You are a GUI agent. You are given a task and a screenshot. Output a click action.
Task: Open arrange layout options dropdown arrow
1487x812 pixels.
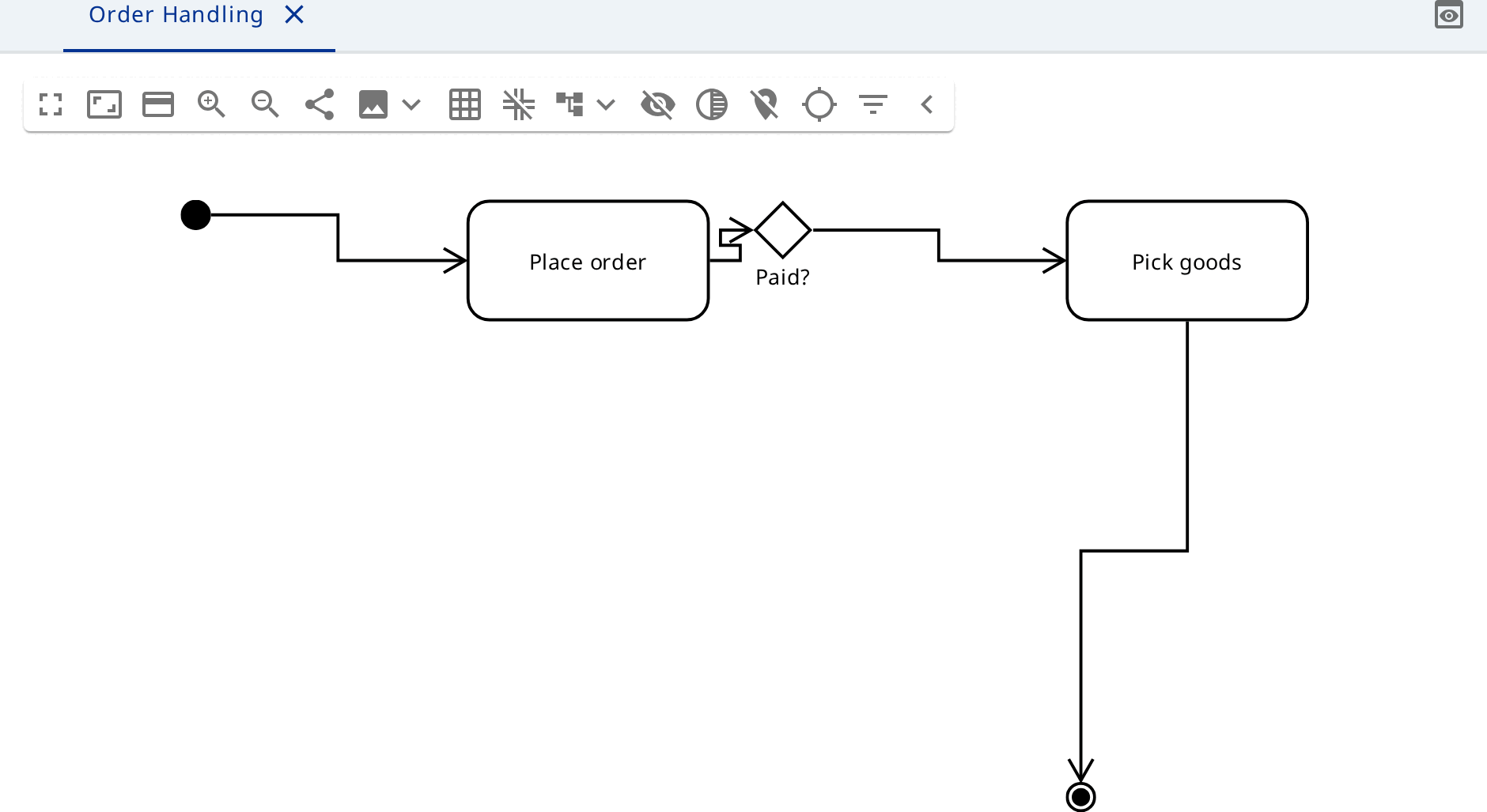tap(606, 104)
